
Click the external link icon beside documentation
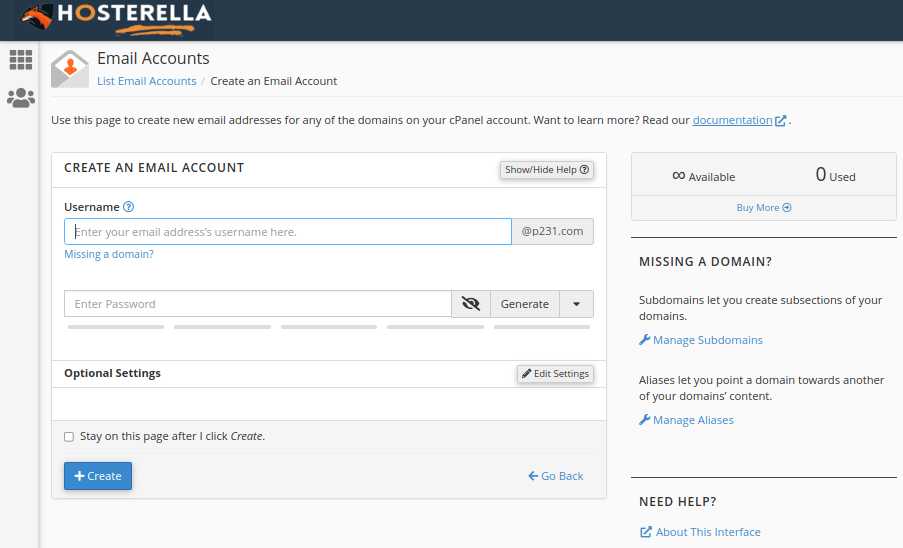click(x=781, y=121)
